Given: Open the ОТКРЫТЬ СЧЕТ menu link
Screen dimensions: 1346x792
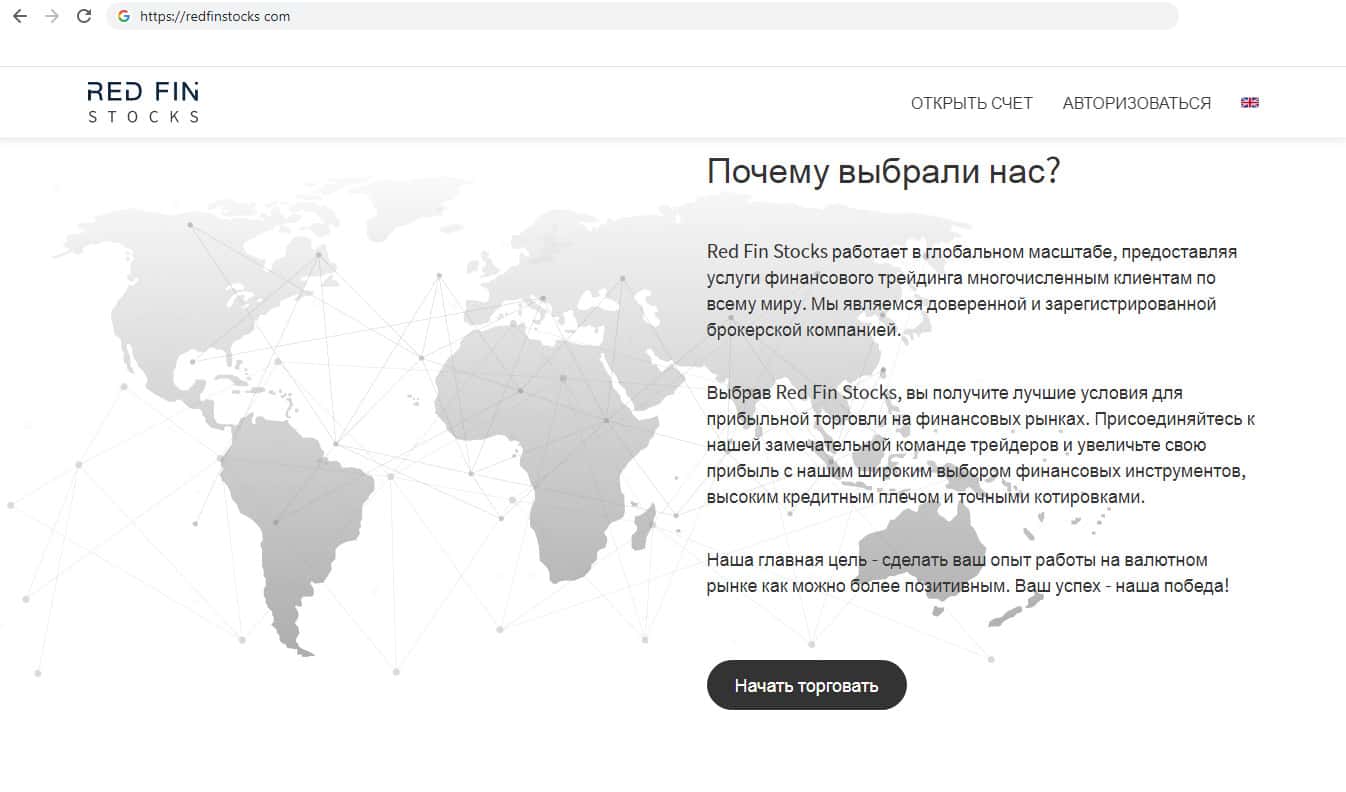Looking at the screenshot, I should (x=971, y=103).
